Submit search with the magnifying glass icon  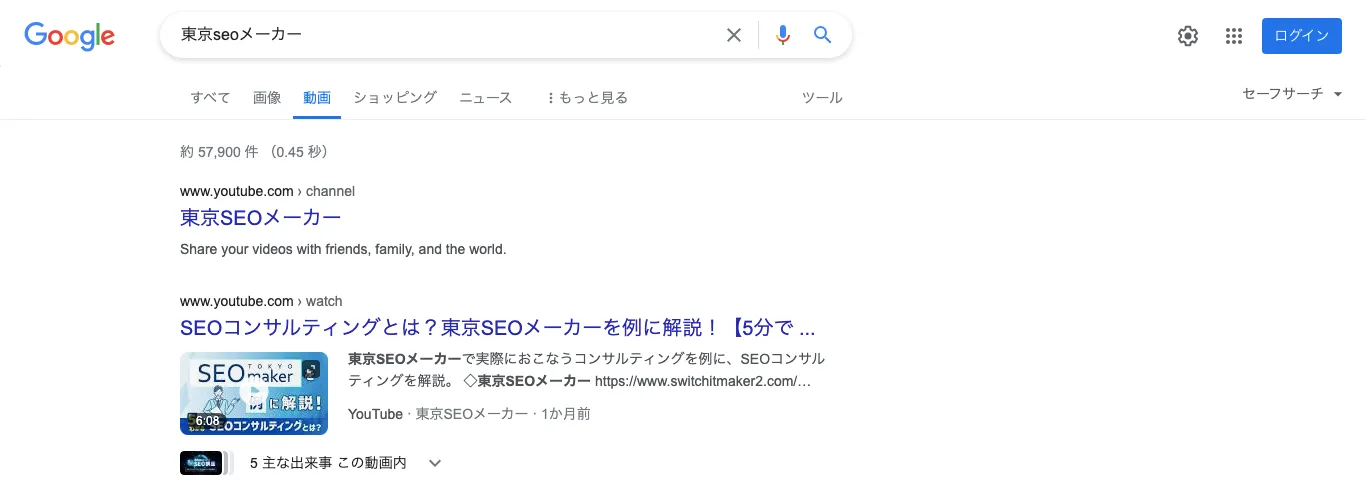click(x=822, y=35)
